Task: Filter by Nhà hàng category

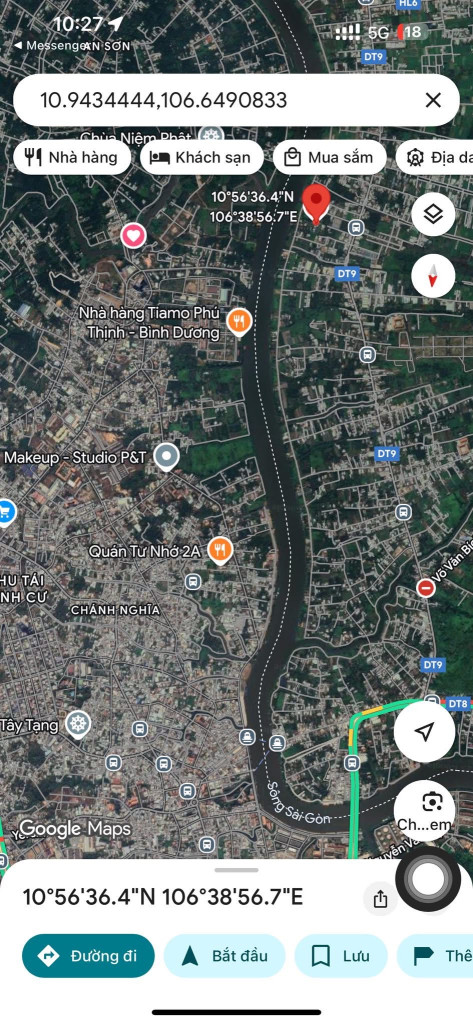Action: point(72,157)
